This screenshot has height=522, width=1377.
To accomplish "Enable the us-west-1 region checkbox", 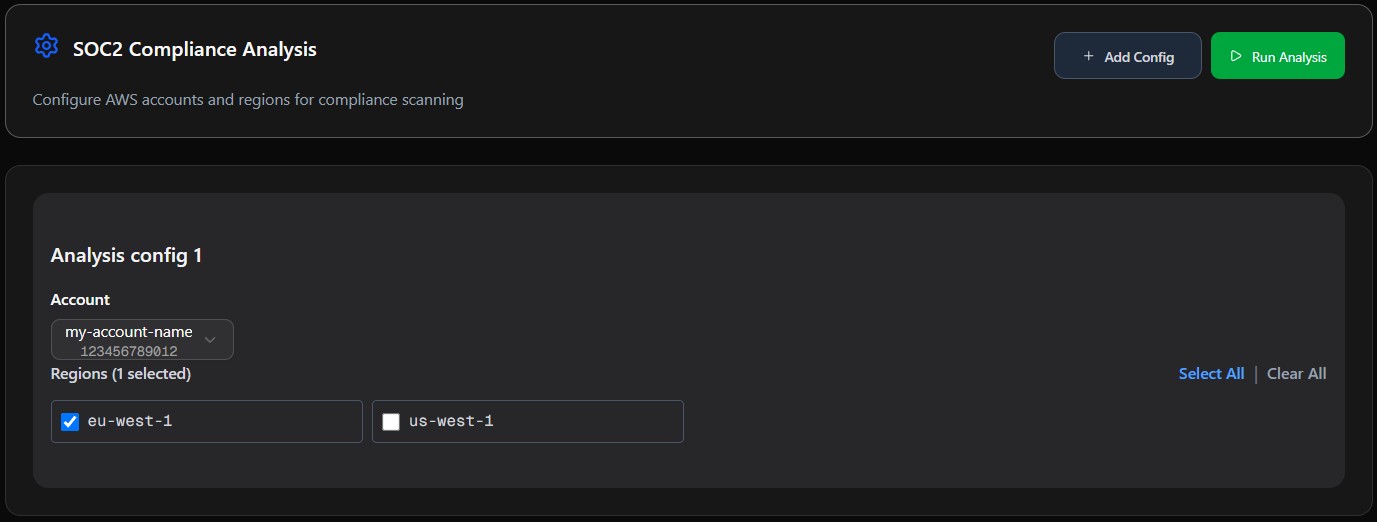I will coord(391,422).
